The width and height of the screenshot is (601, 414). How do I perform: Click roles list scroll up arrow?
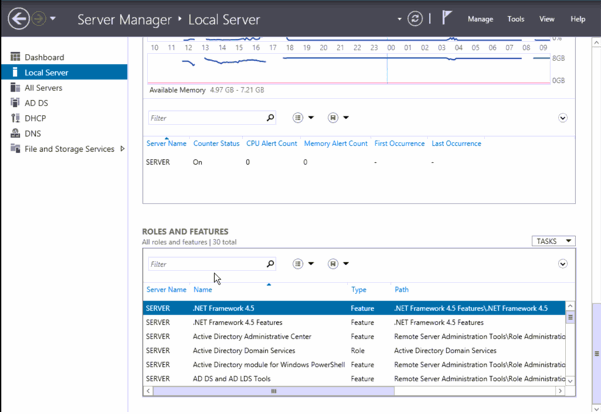(570, 306)
